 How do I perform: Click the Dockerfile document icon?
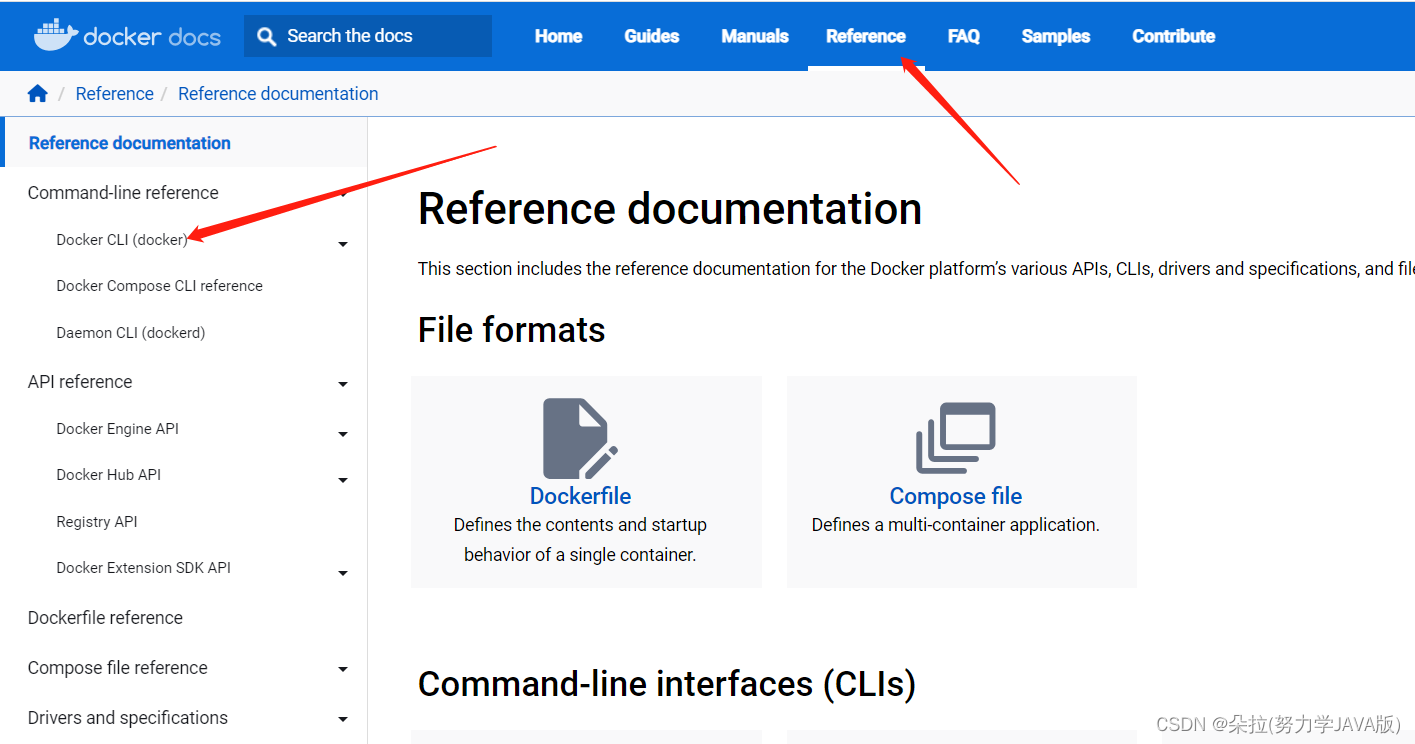580,438
